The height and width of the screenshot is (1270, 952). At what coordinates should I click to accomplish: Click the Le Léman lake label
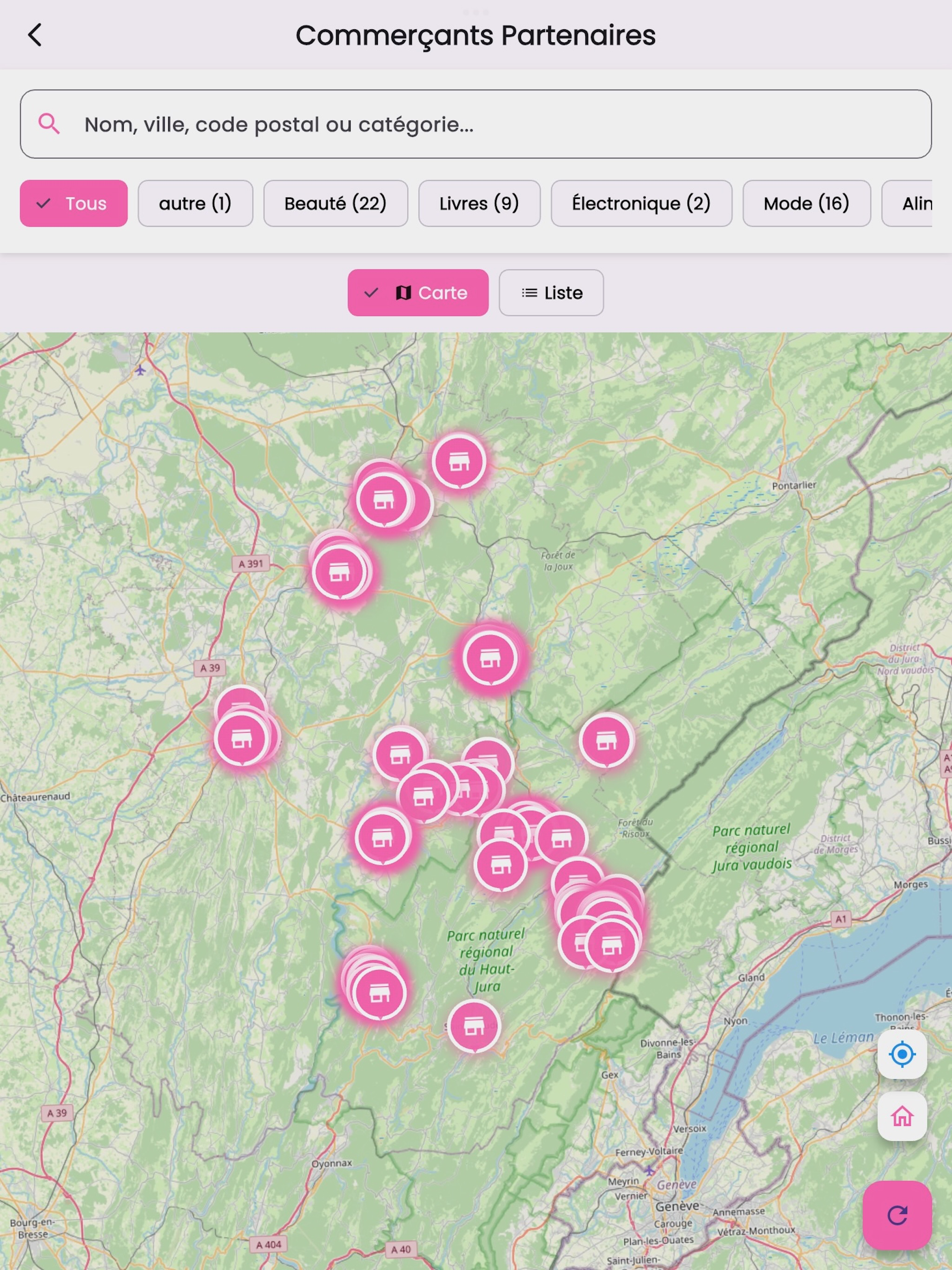pyautogui.click(x=843, y=1038)
